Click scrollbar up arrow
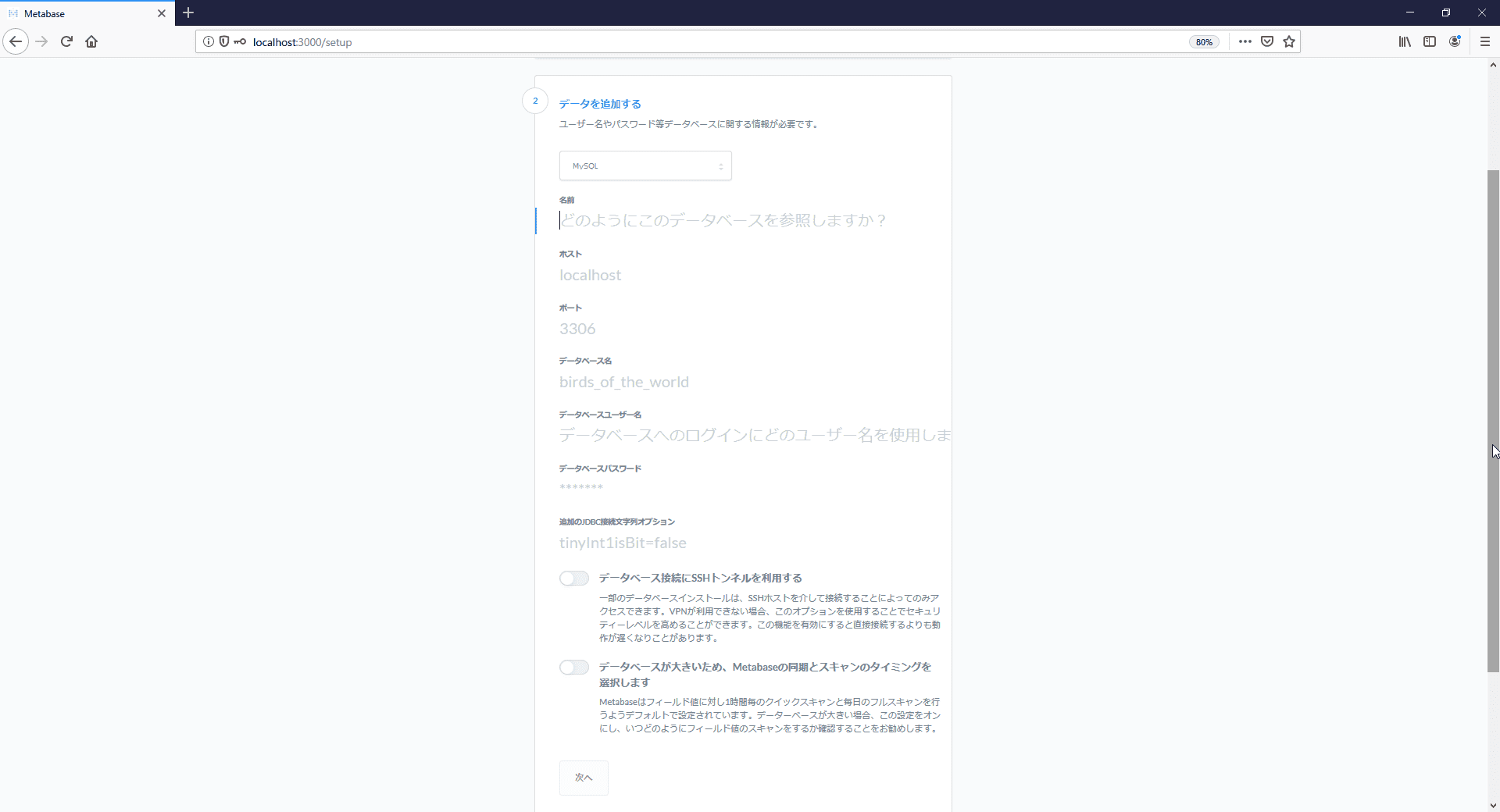Image resolution: width=1500 pixels, height=812 pixels. click(1493, 66)
